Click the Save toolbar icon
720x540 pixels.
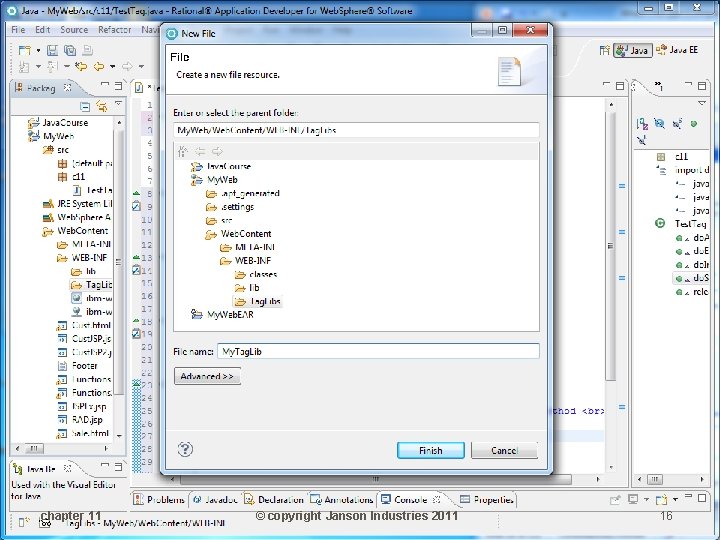[52, 50]
